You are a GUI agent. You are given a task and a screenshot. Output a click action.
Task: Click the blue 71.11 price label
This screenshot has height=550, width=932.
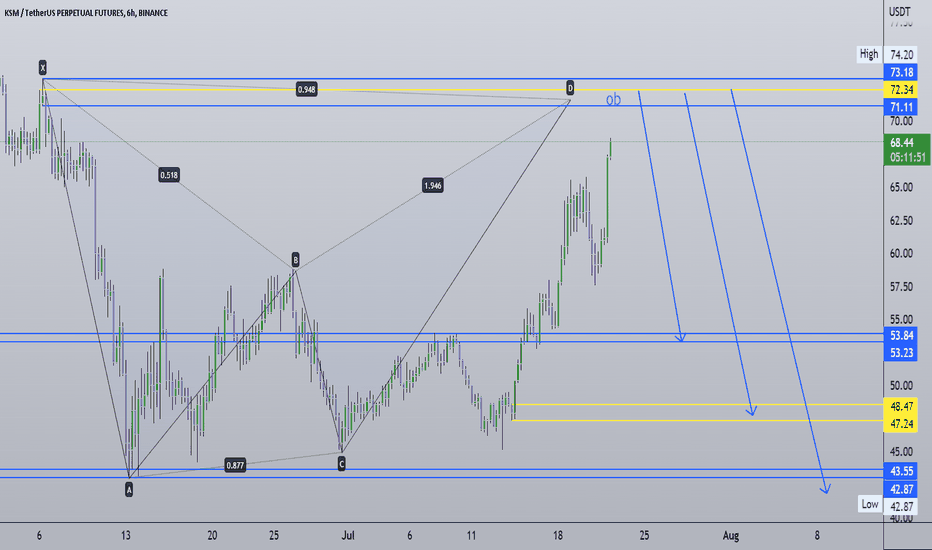click(x=901, y=107)
